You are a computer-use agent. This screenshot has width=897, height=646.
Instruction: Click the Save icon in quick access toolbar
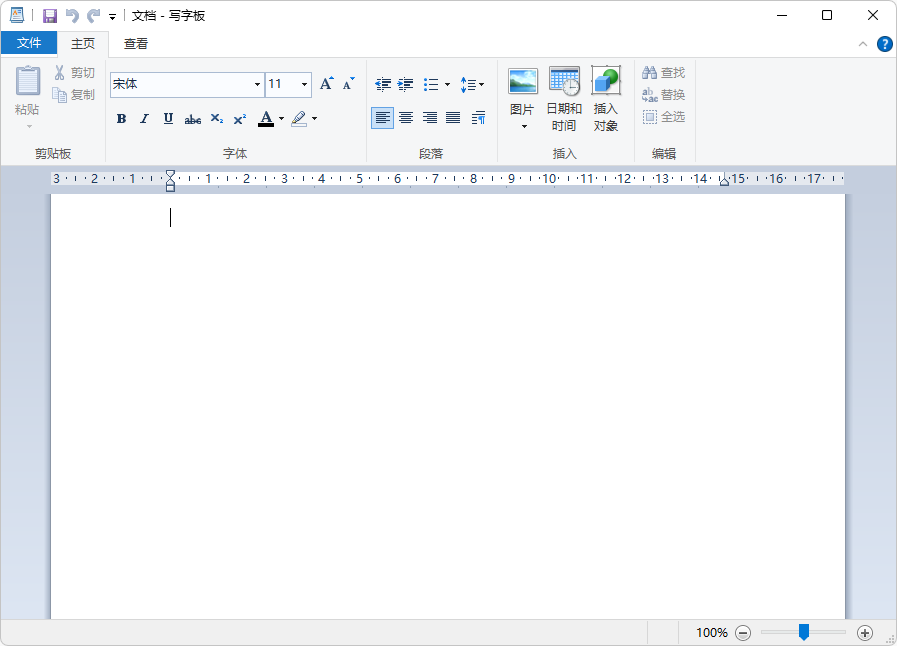49,16
